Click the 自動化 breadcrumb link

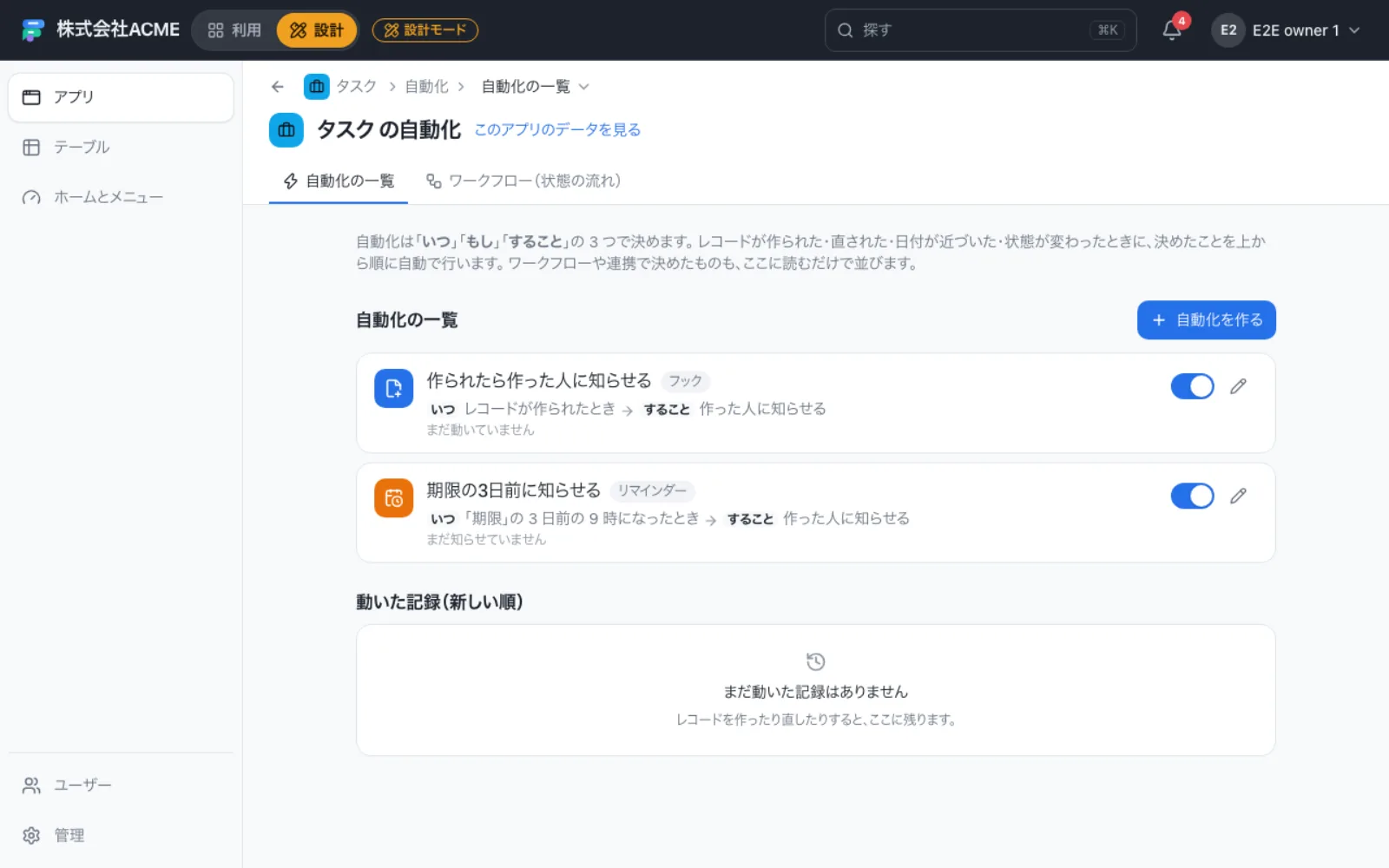(426, 87)
